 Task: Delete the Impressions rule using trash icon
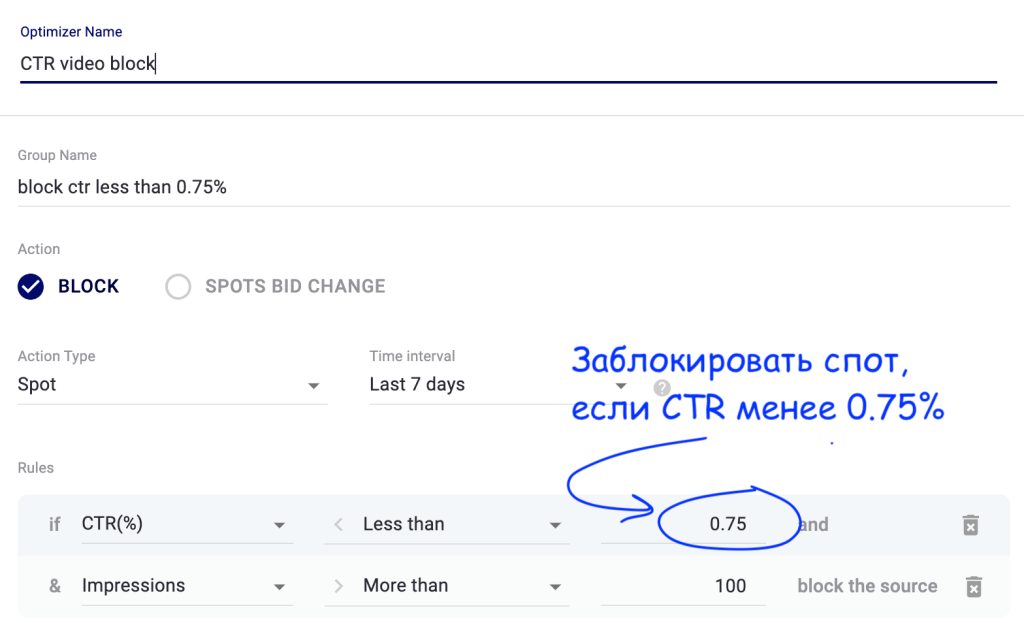973,587
